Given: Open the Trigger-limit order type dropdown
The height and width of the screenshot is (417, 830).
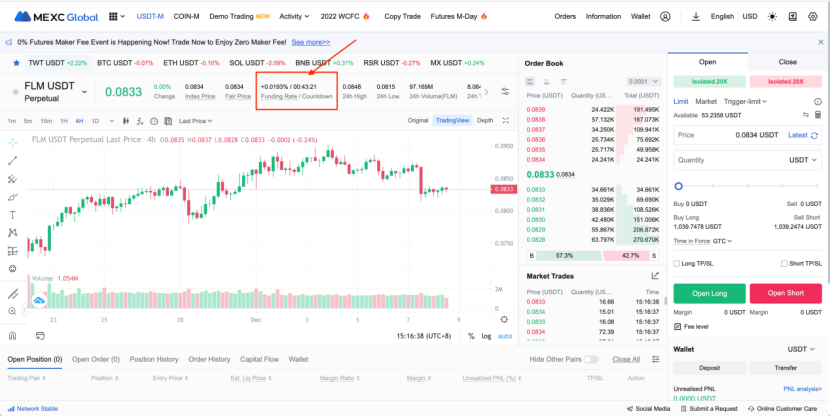Looking at the screenshot, I should coord(744,101).
